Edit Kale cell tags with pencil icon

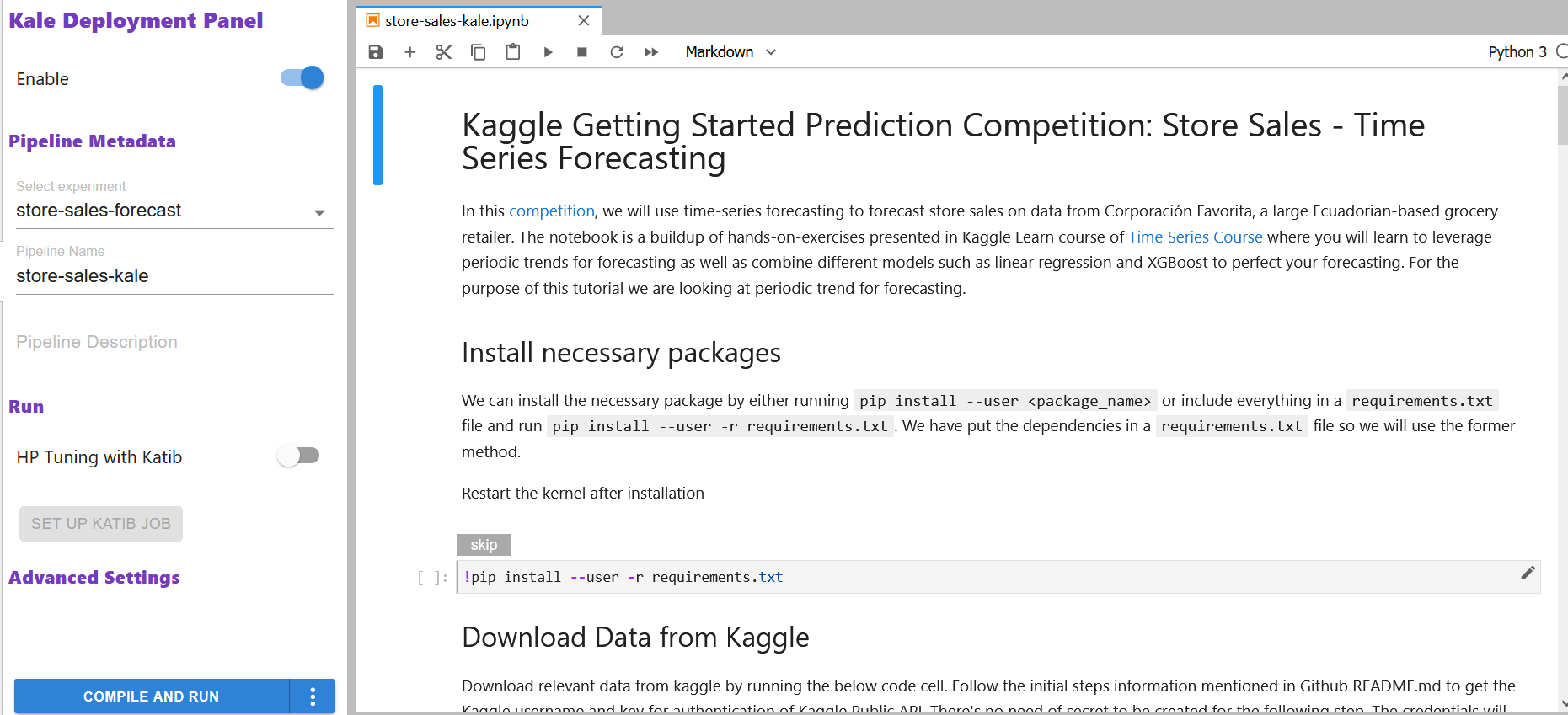[1528, 574]
